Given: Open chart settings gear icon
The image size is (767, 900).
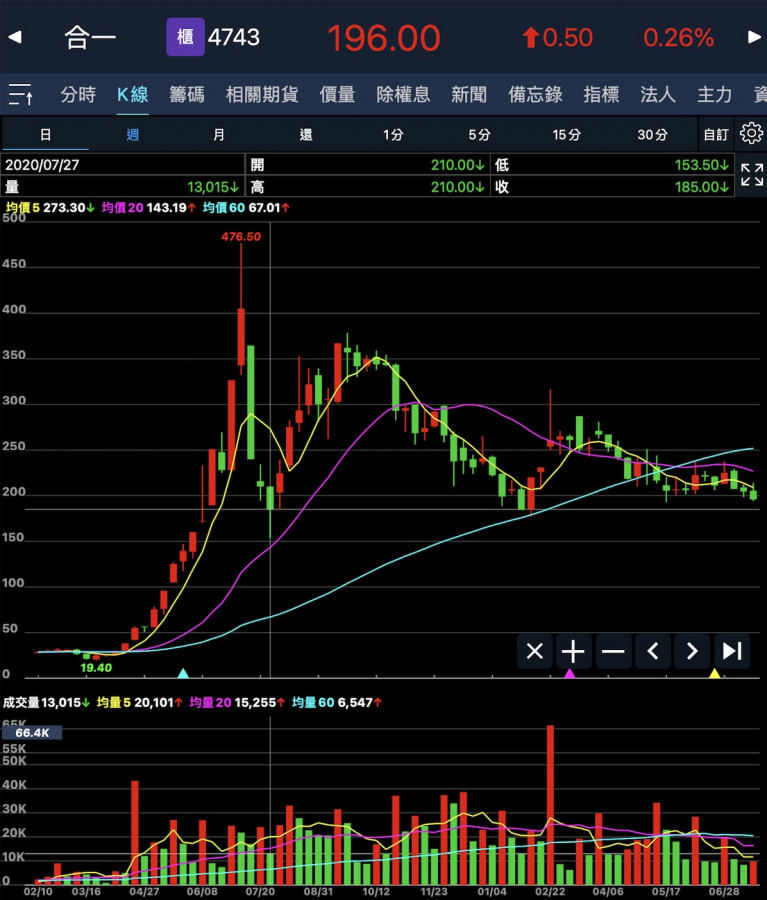Looking at the screenshot, I should click(x=750, y=134).
